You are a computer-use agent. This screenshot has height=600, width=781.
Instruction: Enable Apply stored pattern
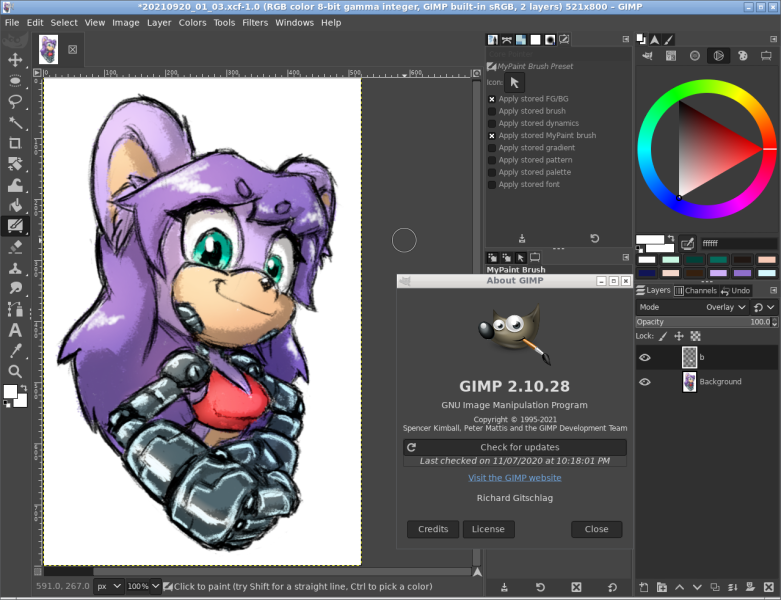(492, 160)
